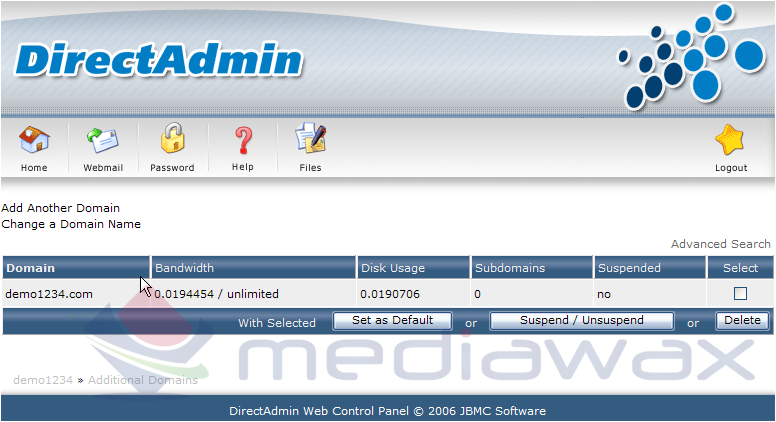Open the Advanced Search link
Screen dimensions: 776x422
(x=721, y=244)
